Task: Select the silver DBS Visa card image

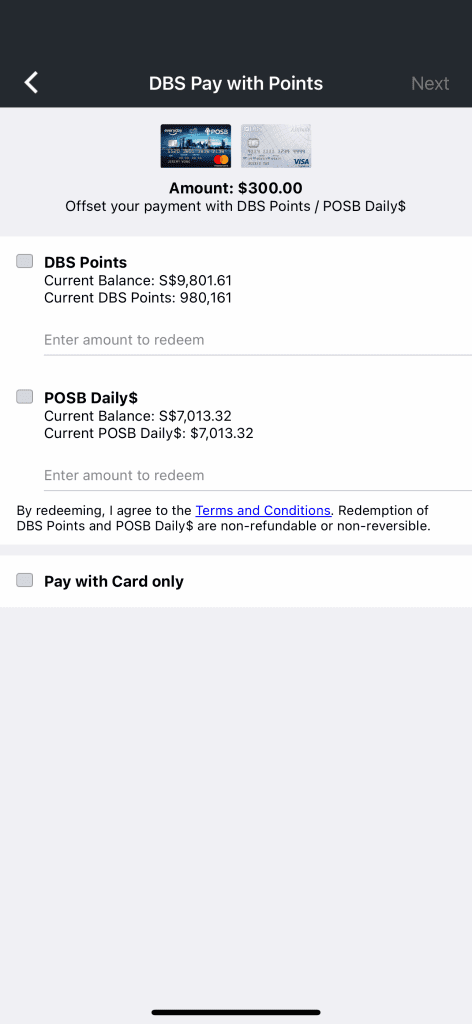Action: pos(275,146)
